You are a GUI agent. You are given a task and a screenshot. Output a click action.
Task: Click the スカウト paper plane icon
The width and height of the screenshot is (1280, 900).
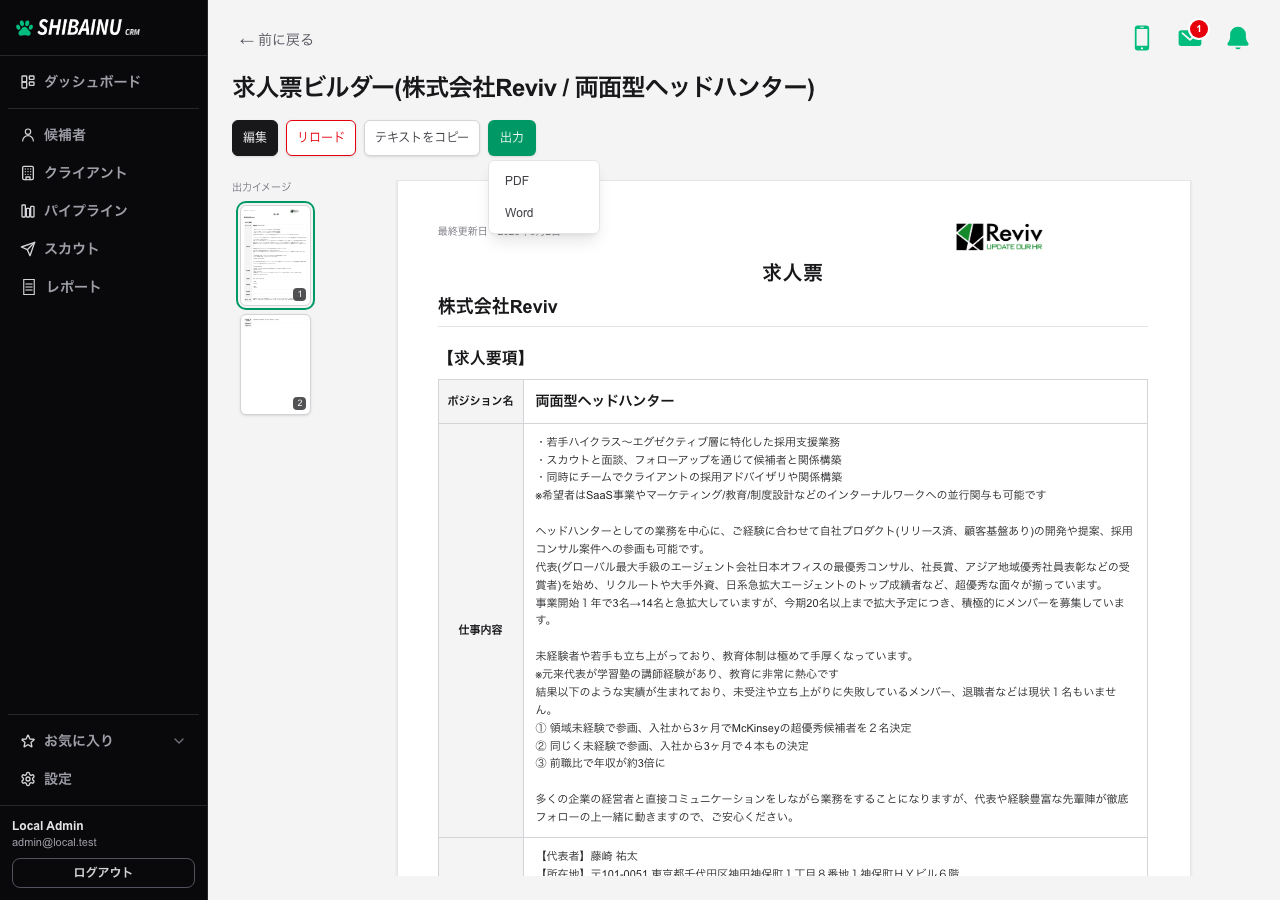coord(28,249)
